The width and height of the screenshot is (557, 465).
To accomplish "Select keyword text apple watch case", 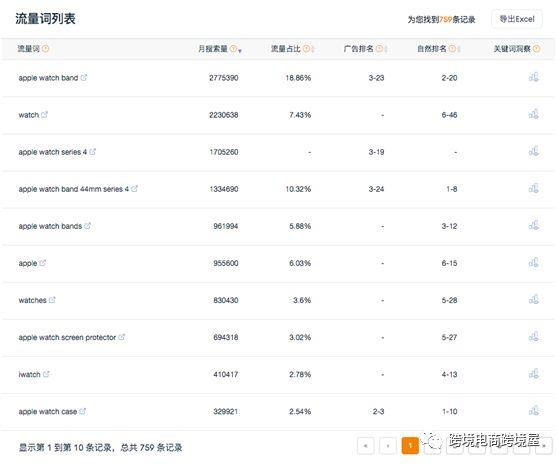I will [48, 412].
